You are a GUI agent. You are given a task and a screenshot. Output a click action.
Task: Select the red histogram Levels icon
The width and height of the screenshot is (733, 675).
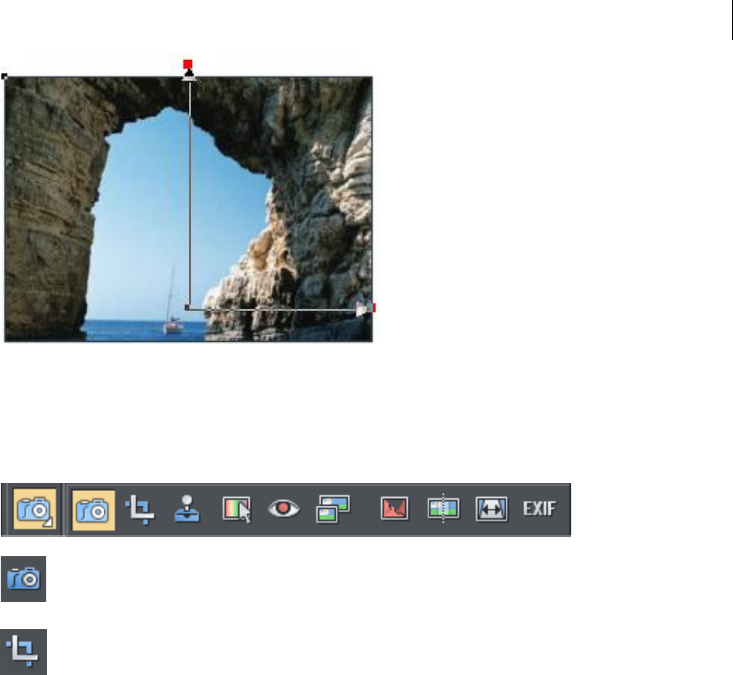tap(395, 509)
